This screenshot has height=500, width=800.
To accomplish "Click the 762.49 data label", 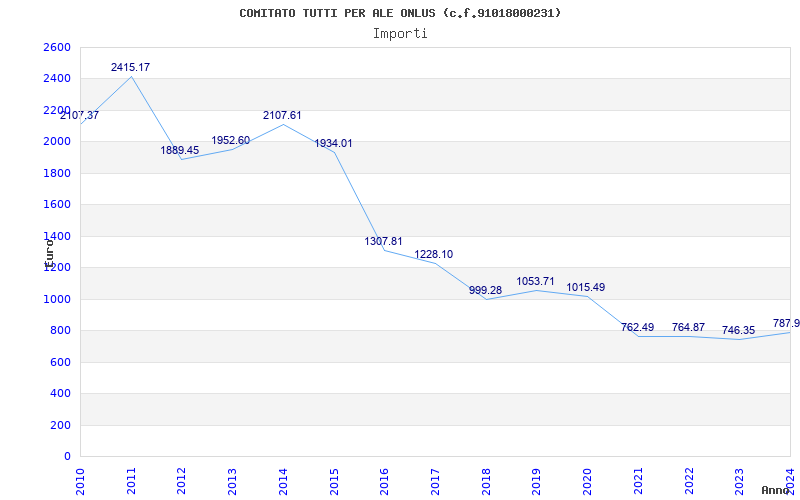I will tap(638, 328).
